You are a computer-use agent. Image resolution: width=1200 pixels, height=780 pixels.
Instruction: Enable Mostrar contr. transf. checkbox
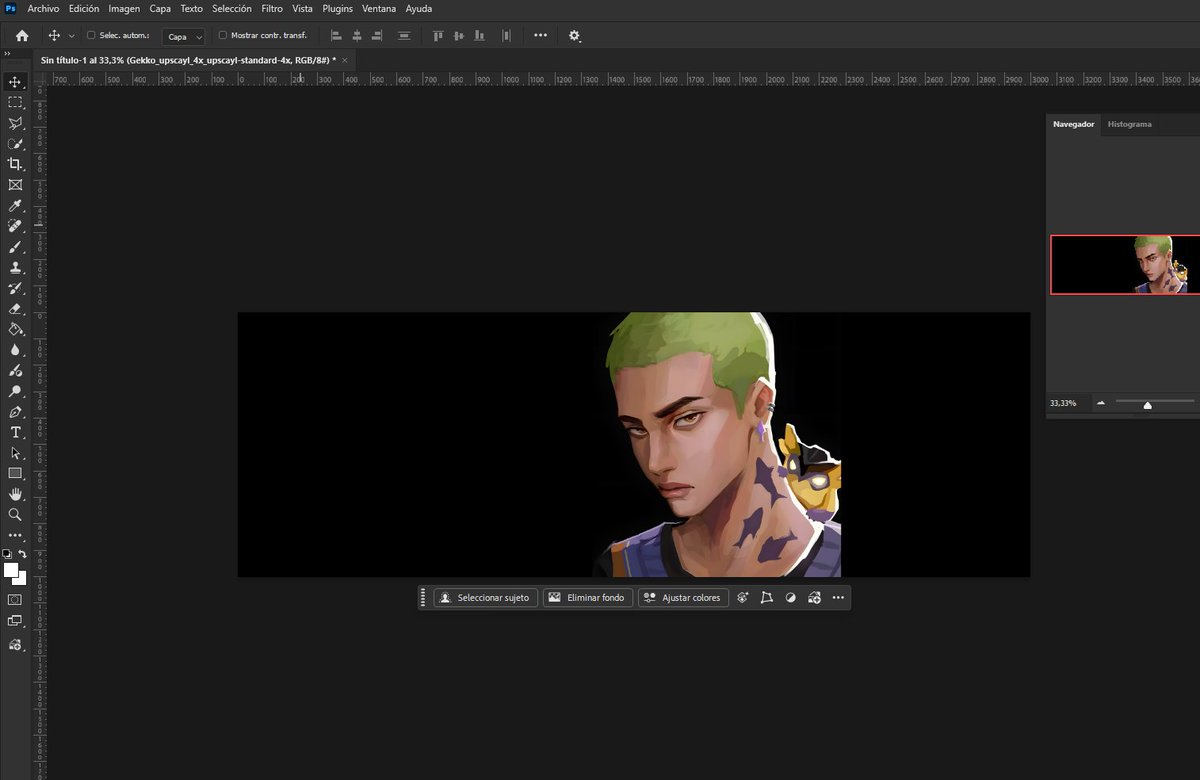point(222,35)
